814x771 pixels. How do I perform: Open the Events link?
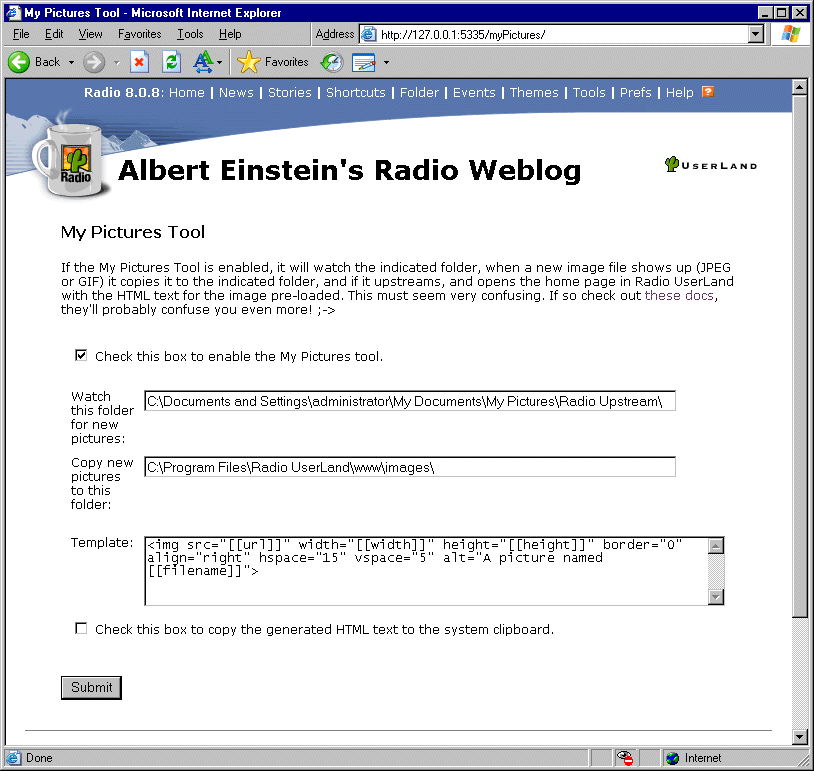pyautogui.click(x=474, y=92)
